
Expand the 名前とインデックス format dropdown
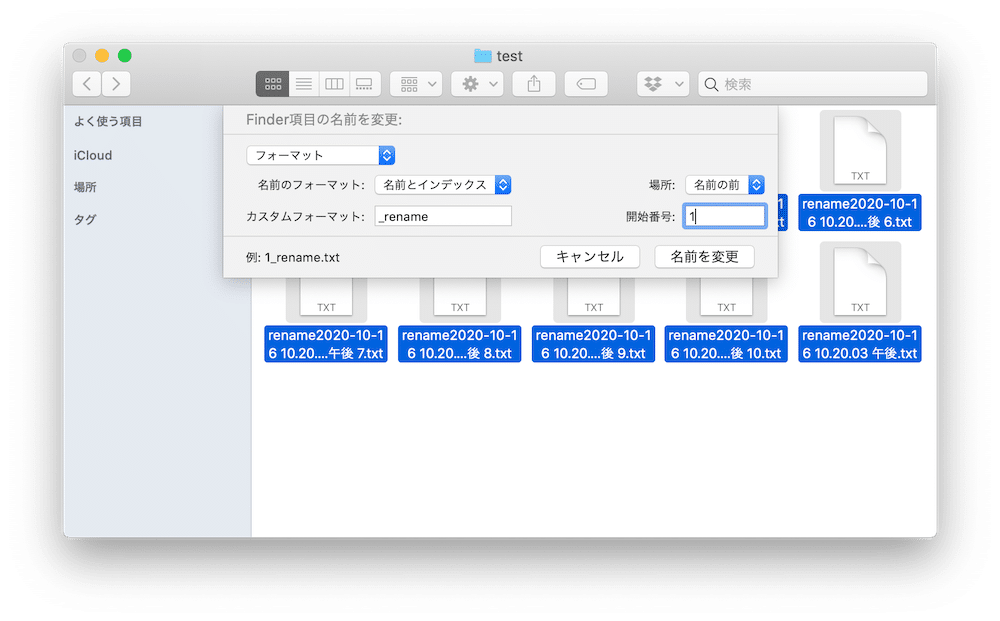tap(443, 185)
